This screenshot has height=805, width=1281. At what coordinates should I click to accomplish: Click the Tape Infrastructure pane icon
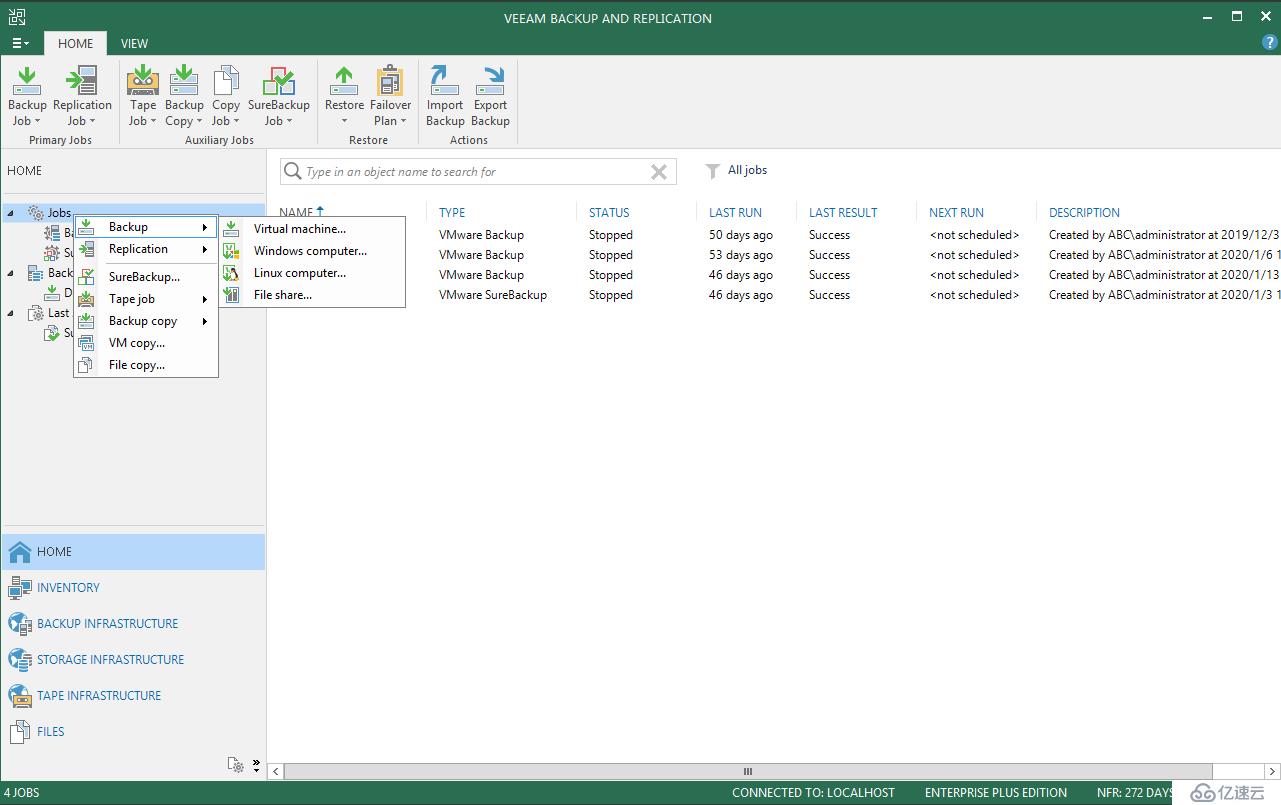tap(20, 696)
